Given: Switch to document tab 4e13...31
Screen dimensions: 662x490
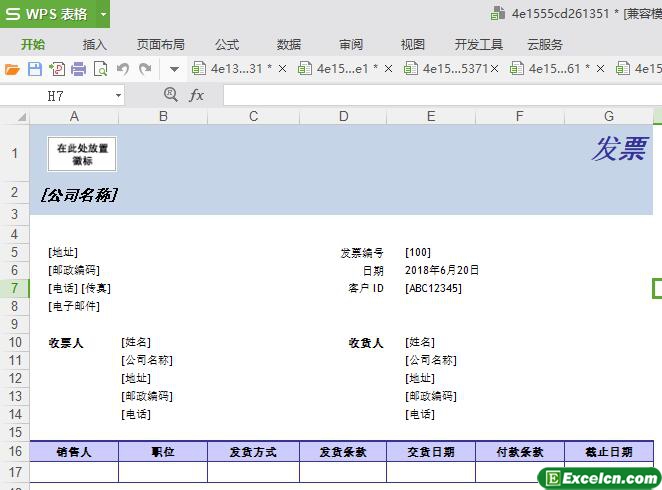Looking at the screenshot, I should point(231,69).
